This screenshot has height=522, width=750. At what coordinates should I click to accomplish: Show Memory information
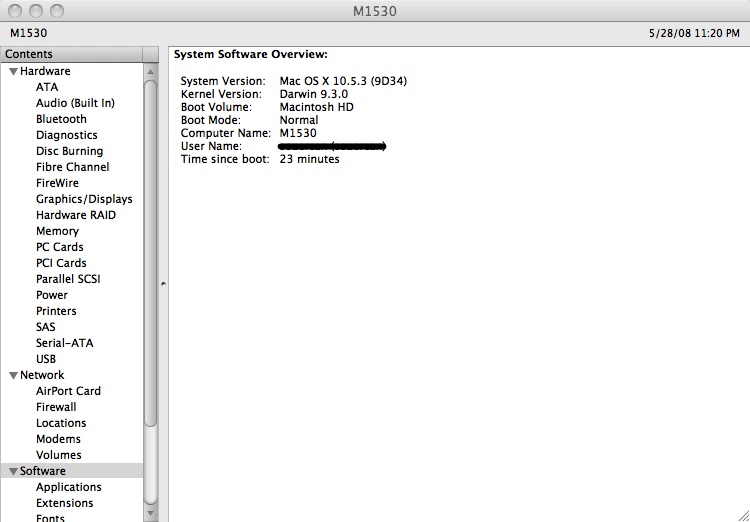pos(57,231)
